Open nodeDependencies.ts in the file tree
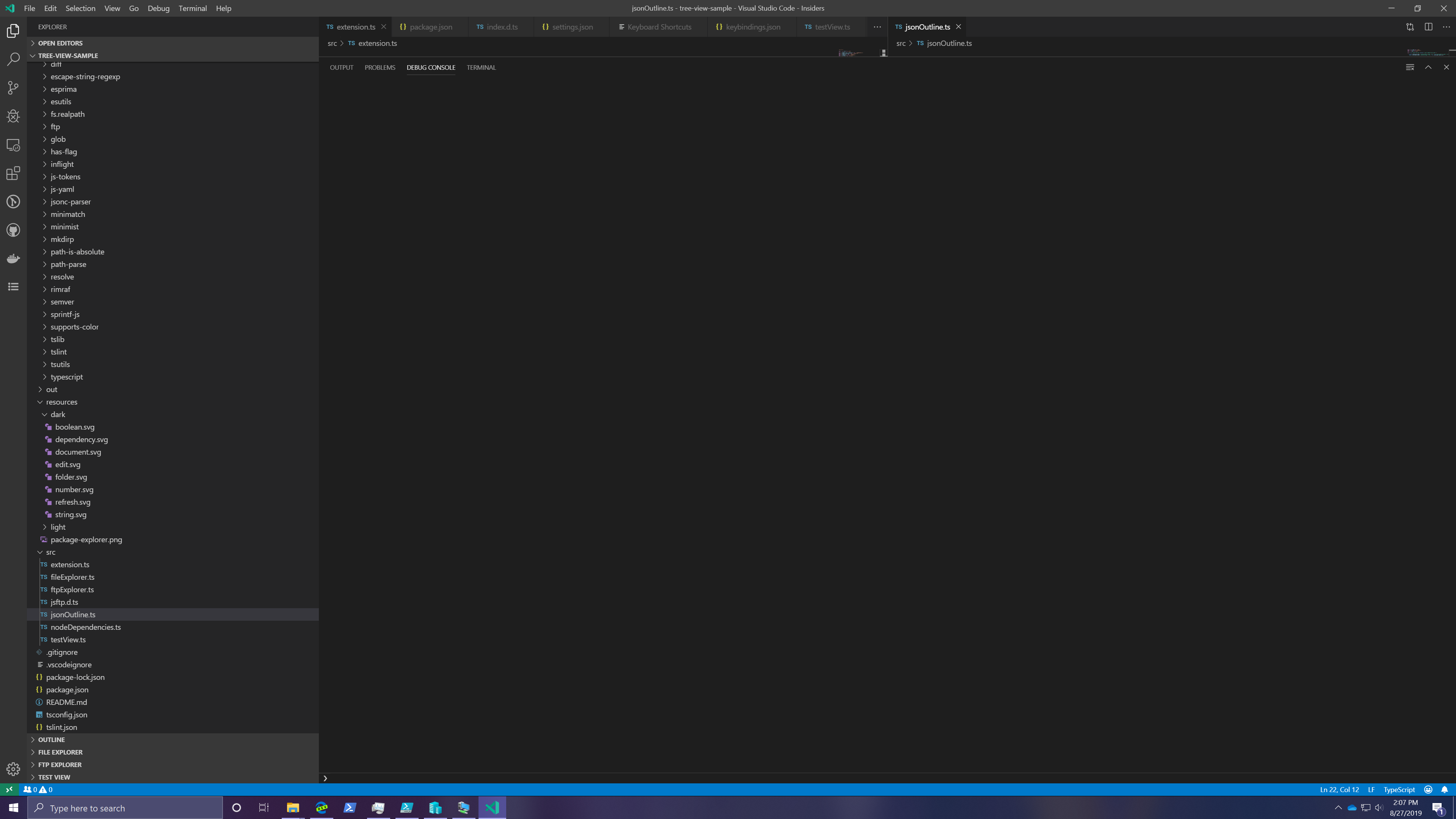This screenshot has height=819, width=1456. 173,627
